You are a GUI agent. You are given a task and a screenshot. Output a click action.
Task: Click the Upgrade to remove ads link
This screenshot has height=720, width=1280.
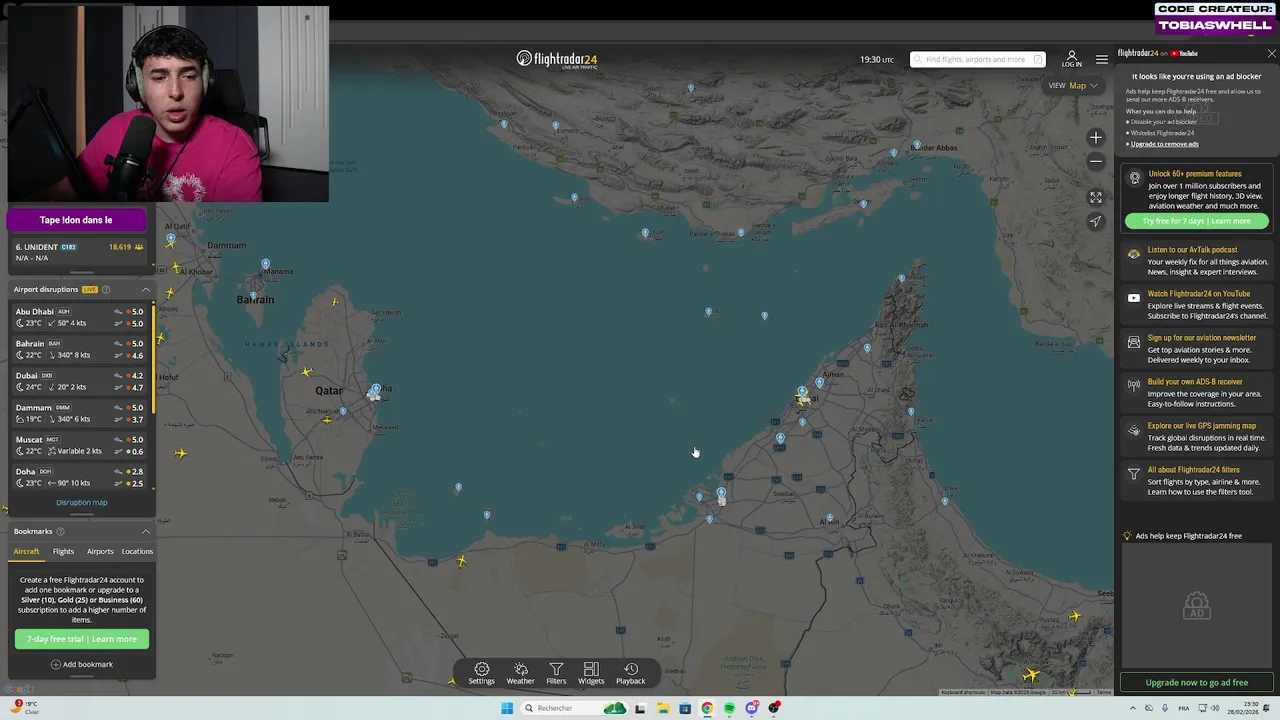coord(1164,144)
